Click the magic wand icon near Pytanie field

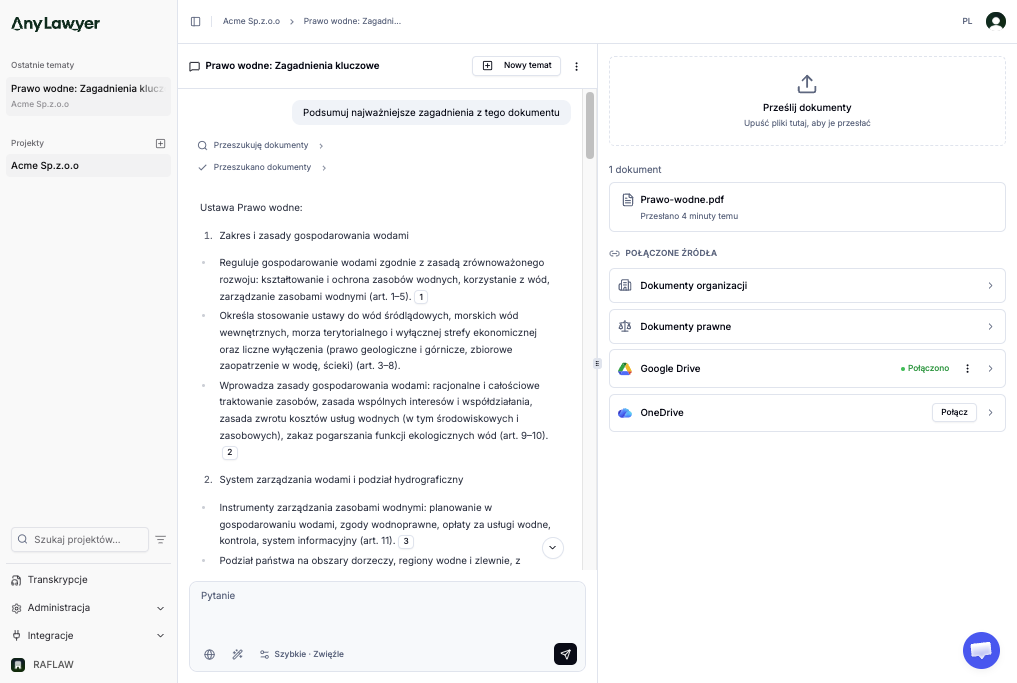[237, 654]
